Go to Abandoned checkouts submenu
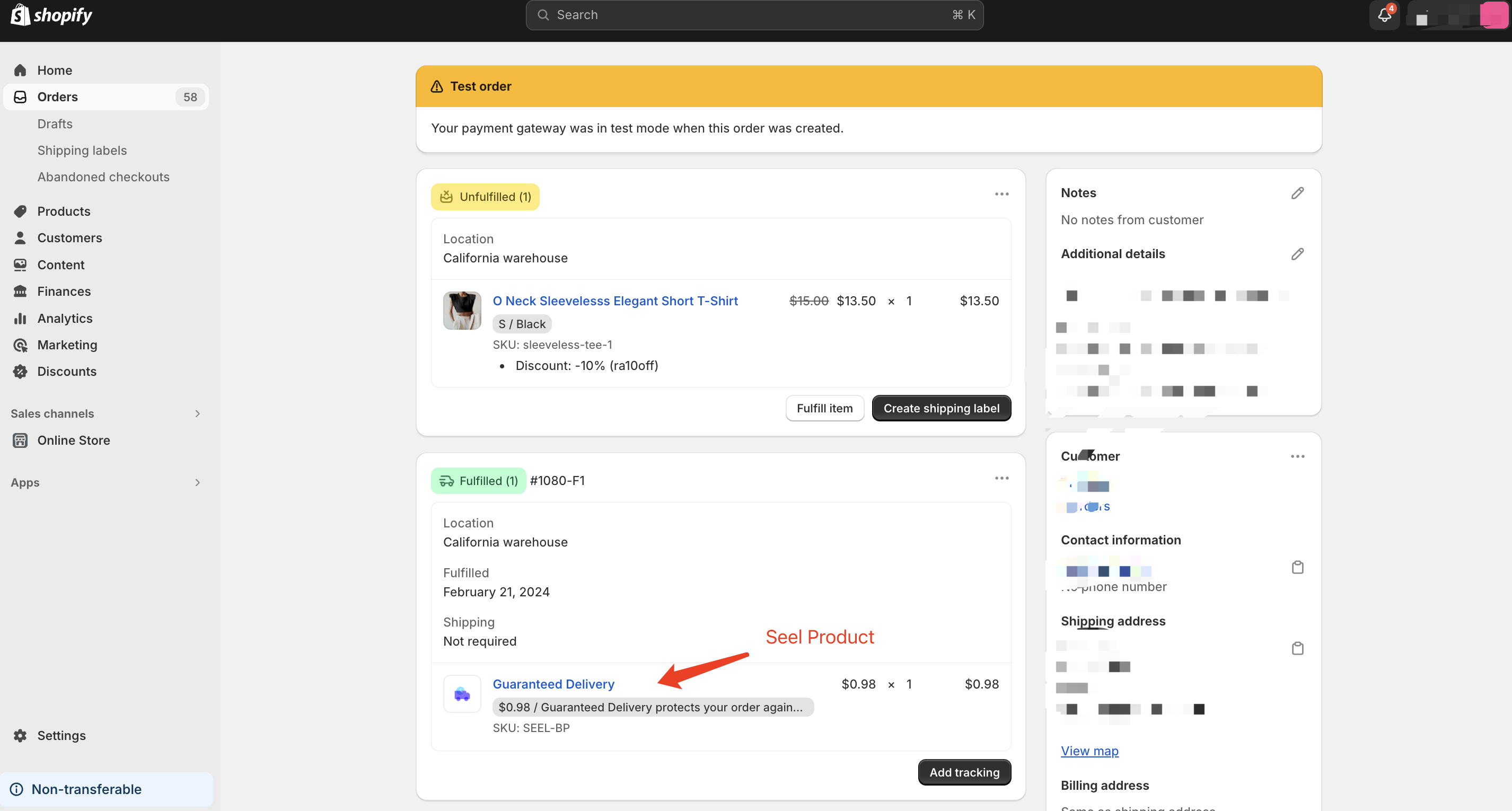Image resolution: width=1512 pixels, height=811 pixels. (103, 177)
